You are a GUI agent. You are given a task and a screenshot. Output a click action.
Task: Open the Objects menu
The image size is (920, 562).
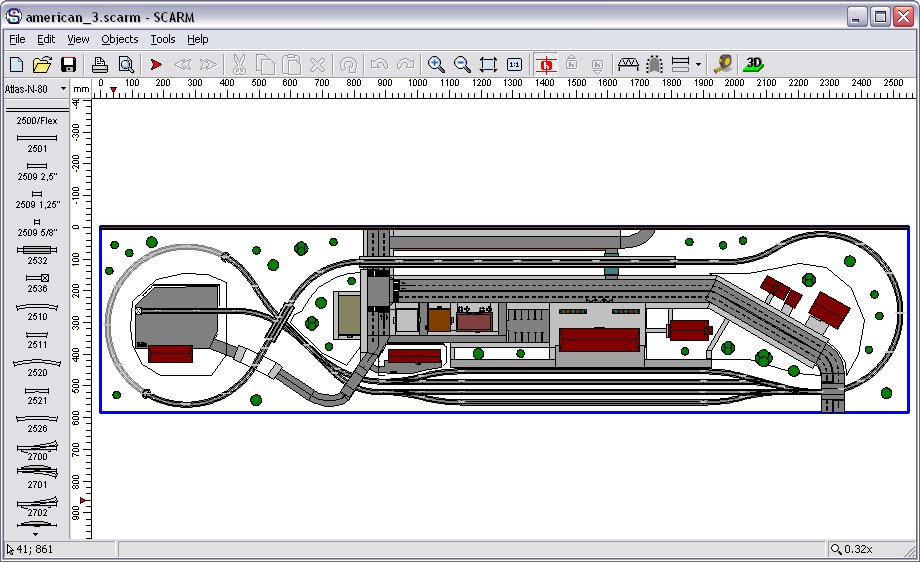[x=120, y=39]
